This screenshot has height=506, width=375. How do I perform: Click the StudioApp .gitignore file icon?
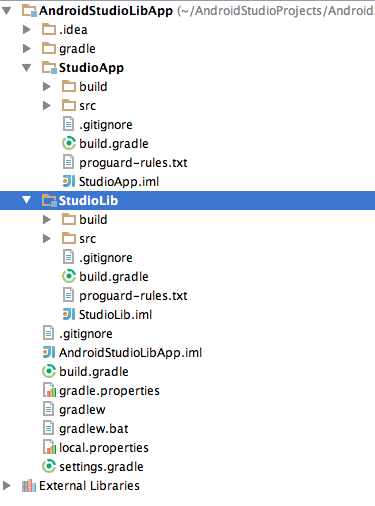tap(68, 124)
